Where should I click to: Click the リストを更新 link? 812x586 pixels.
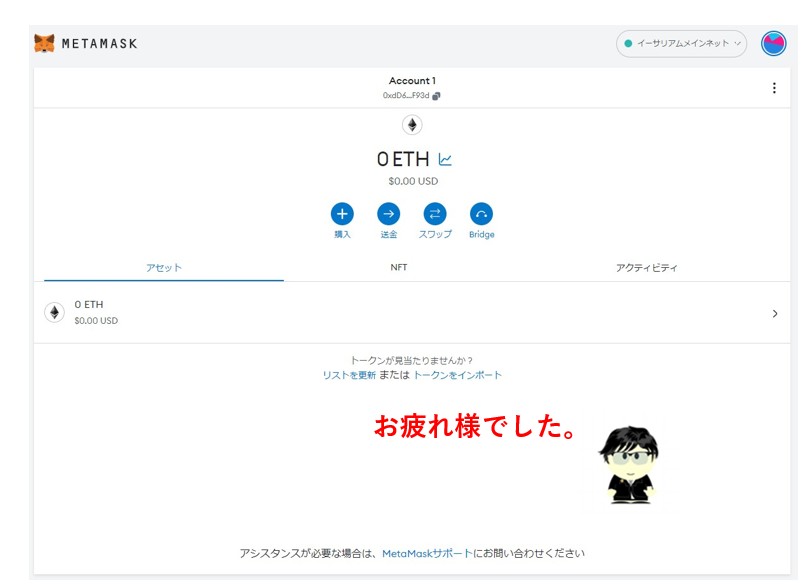(349, 375)
